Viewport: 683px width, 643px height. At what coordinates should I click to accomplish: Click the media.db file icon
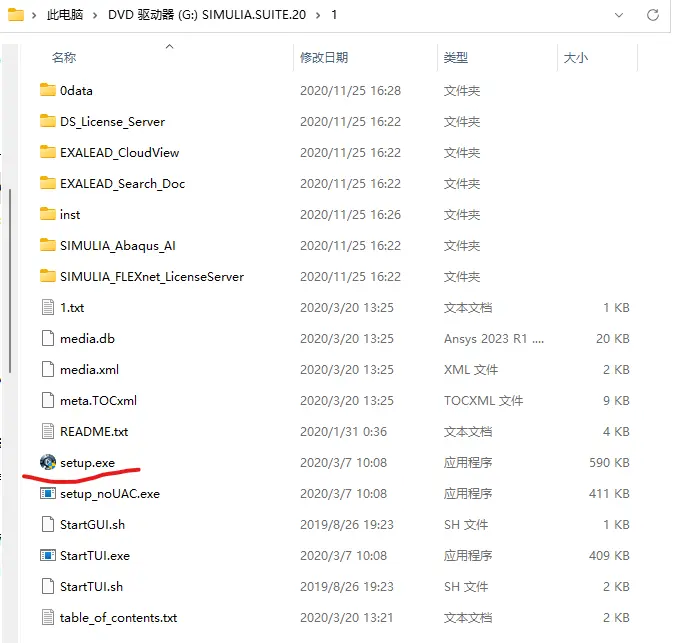coord(47,338)
